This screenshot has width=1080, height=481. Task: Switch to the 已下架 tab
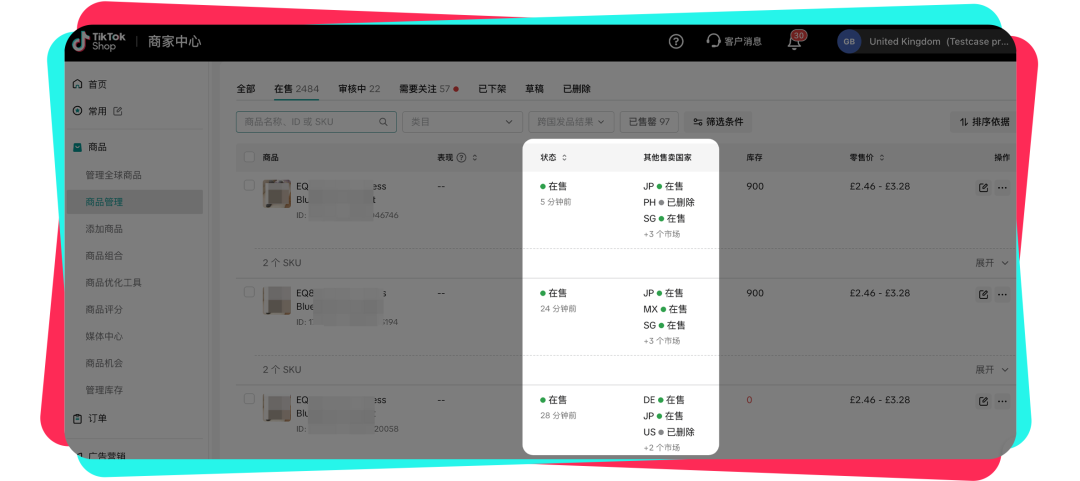(492, 89)
